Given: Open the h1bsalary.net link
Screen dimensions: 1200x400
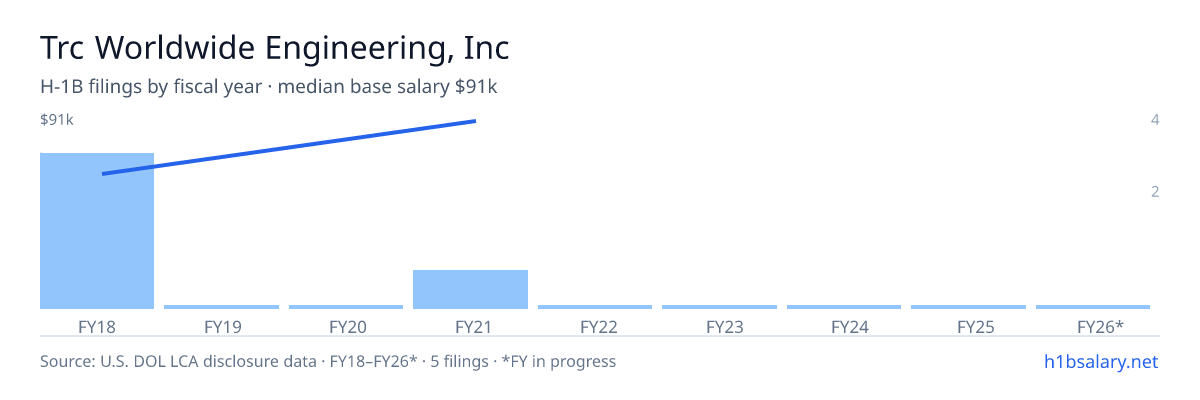Looking at the screenshot, I should coord(1101,362).
